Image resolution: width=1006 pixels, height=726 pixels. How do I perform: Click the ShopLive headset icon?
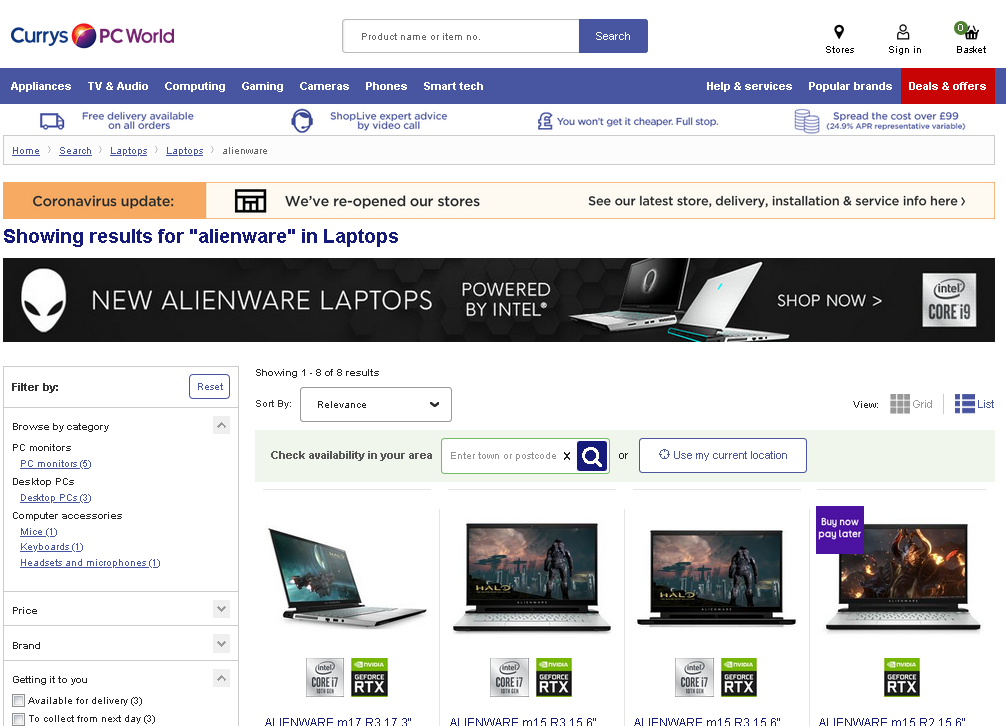[302, 121]
